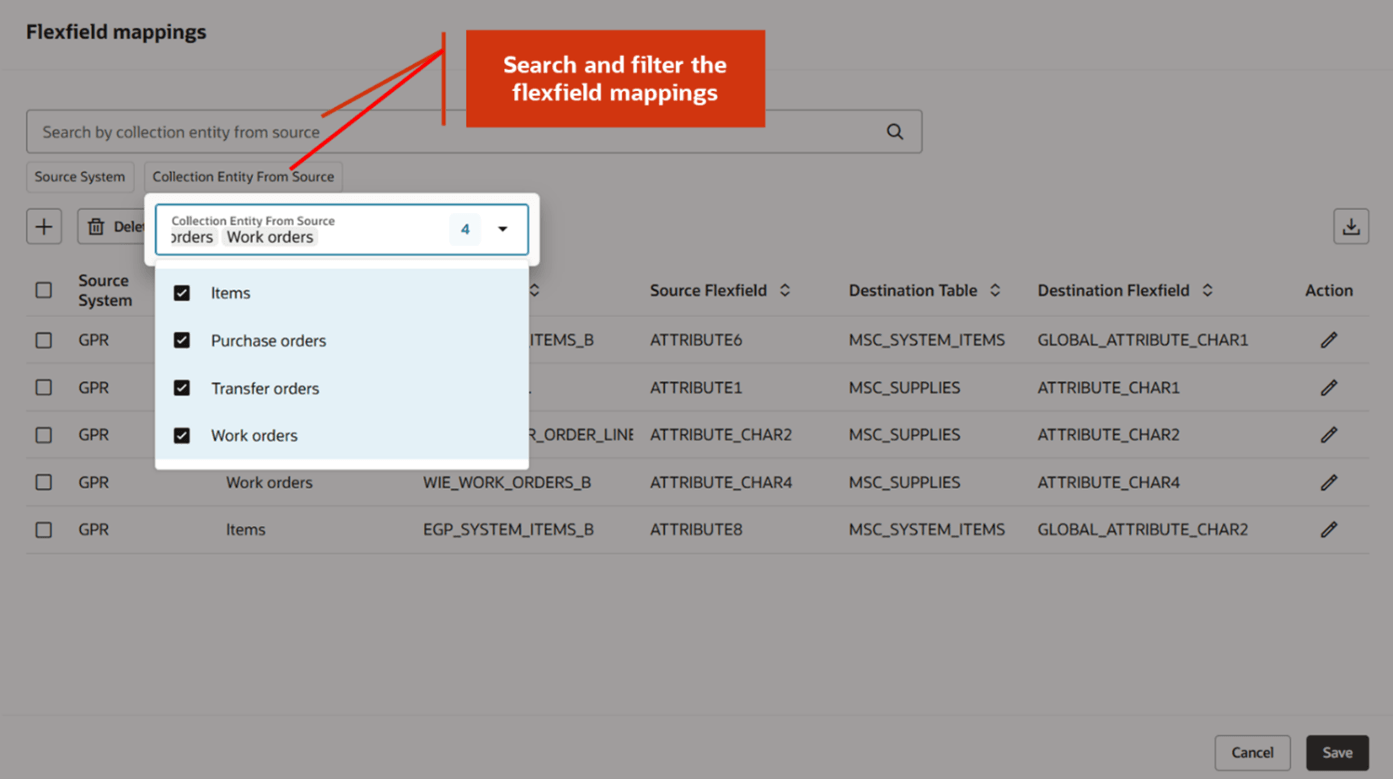Click the magnifying glass search icon
This screenshot has height=779, width=1393.
(x=893, y=131)
